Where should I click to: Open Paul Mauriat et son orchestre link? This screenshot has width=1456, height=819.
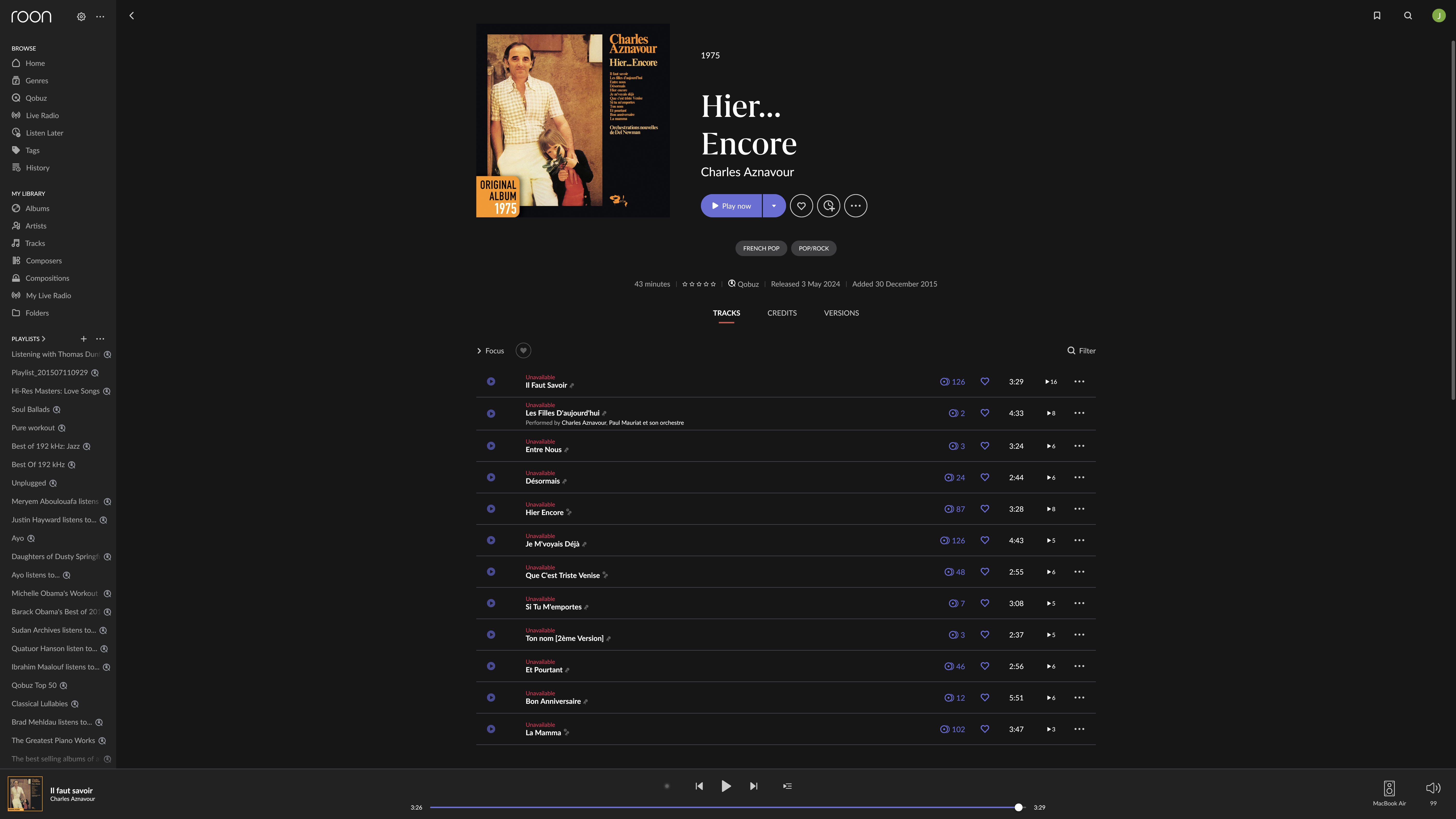click(x=646, y=423)
